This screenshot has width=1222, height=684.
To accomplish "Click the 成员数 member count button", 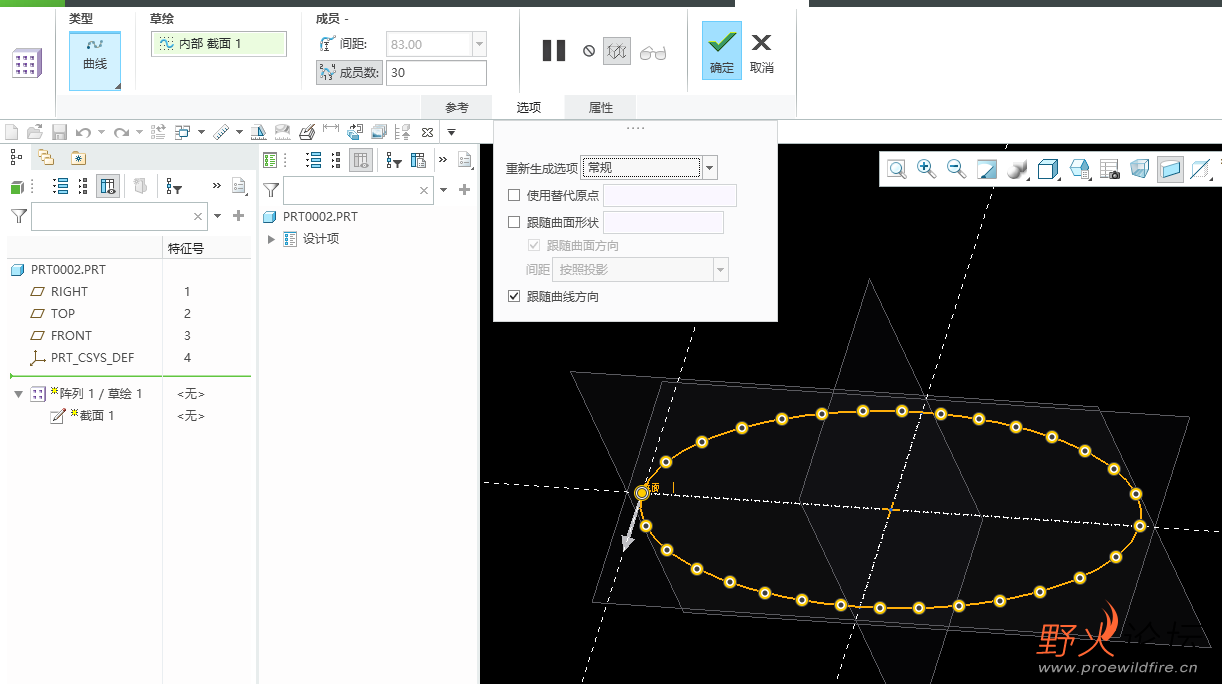I will click(x=349, y=72).
